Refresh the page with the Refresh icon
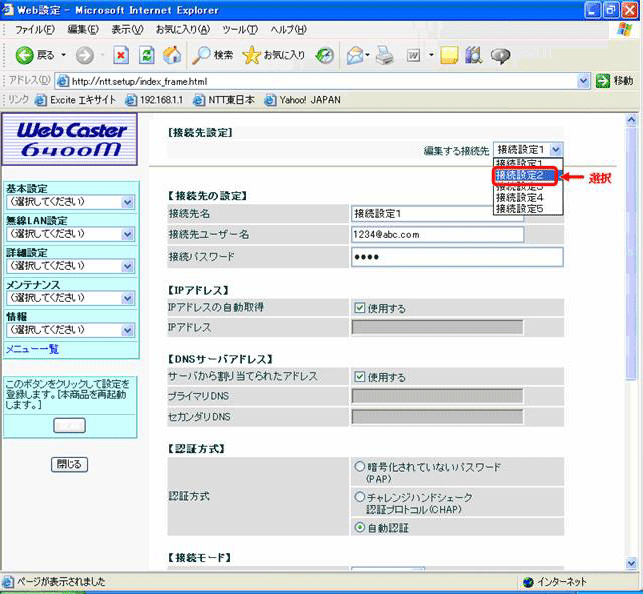643x594 pixels. (146, 55)
